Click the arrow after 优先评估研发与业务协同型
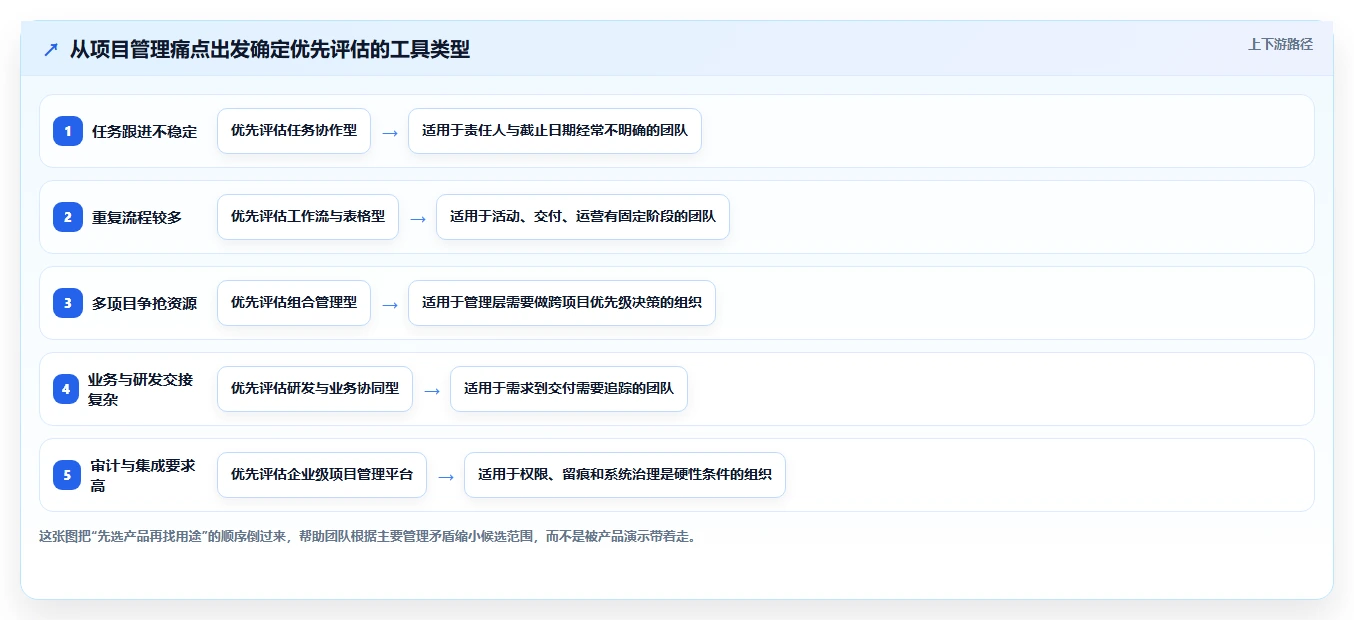This screenshot has height=620, width=1354. point(432,390)
